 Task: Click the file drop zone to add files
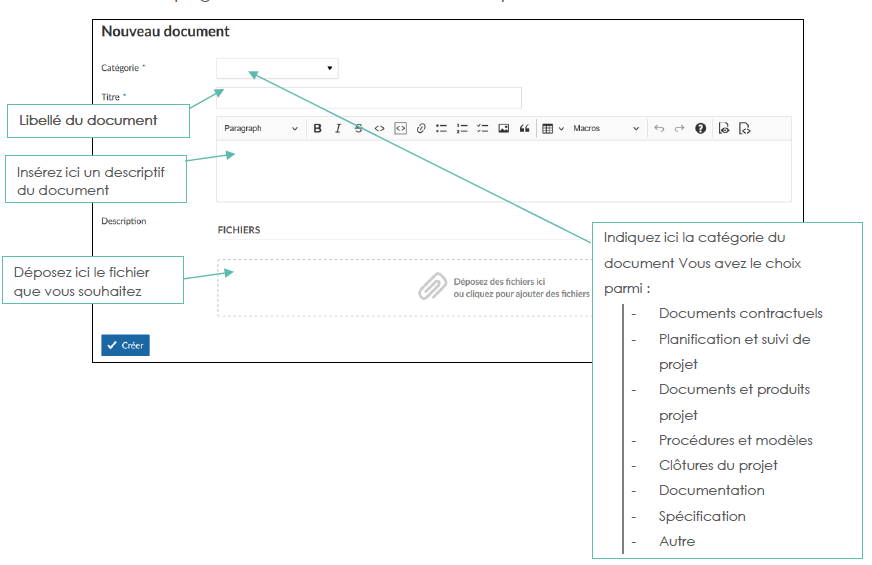(x=504, y=288)
